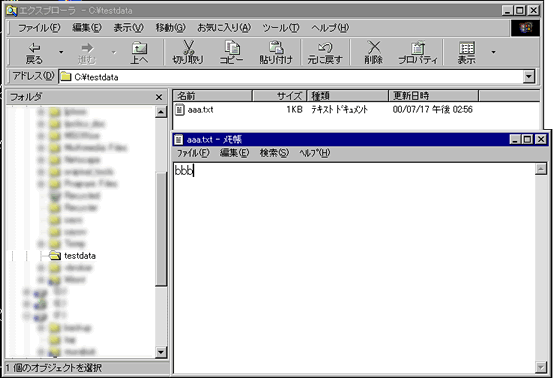This screenshot has height=378, width=557.
Task: Click the Paste (貼り付け) toolbar icon
Action: [276, 53]
